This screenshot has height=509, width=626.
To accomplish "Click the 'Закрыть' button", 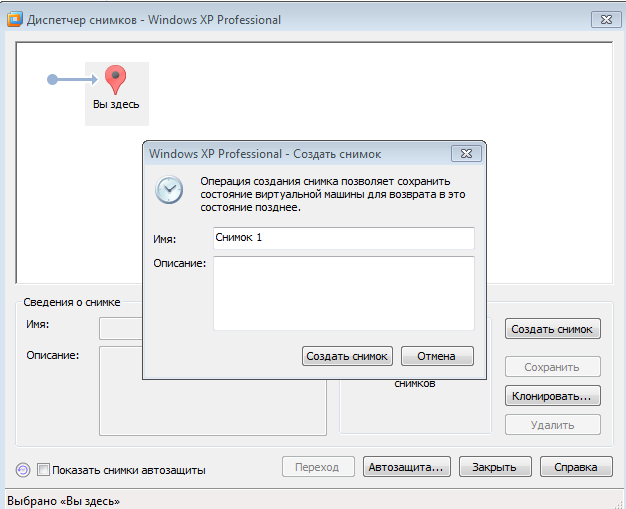I will pyautogui.click(x=495, y=467).
